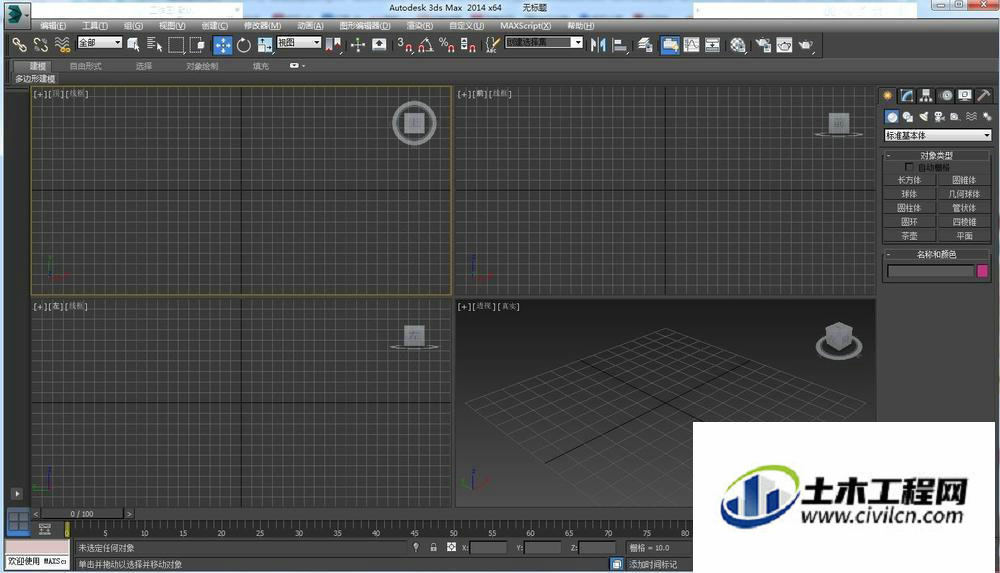This screenshot has width=1000, height=573.
Task: Open the Material Editor icon
Action: point(738,45)
